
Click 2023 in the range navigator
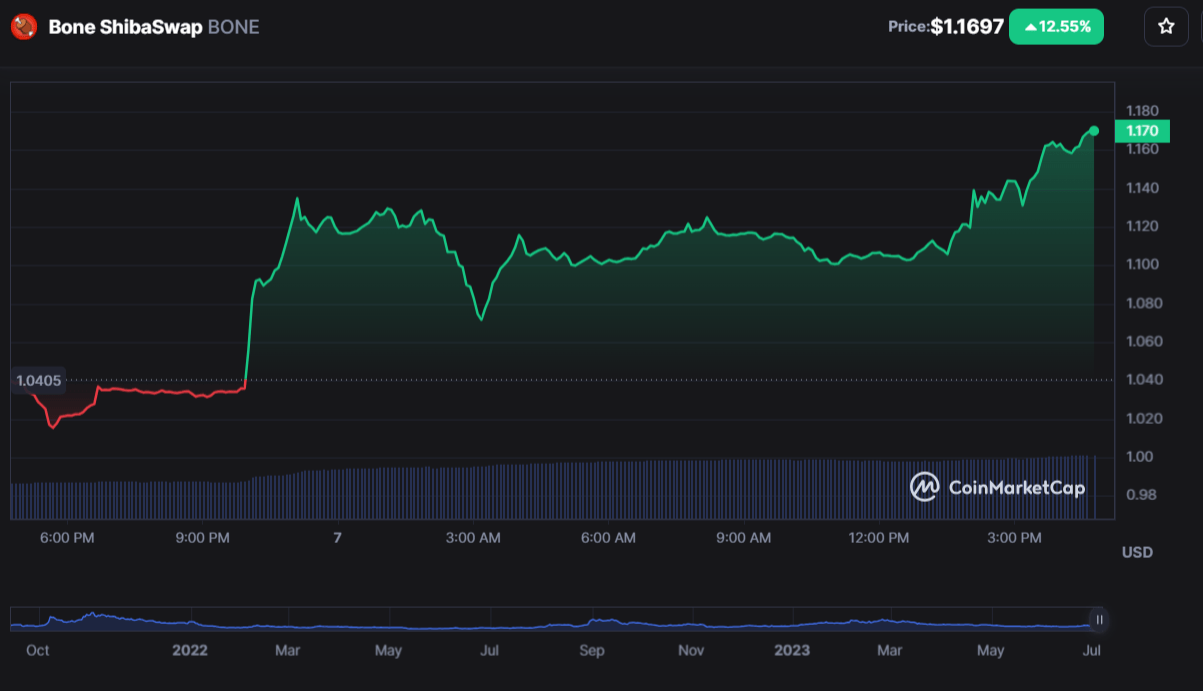(x=793, y=650)
